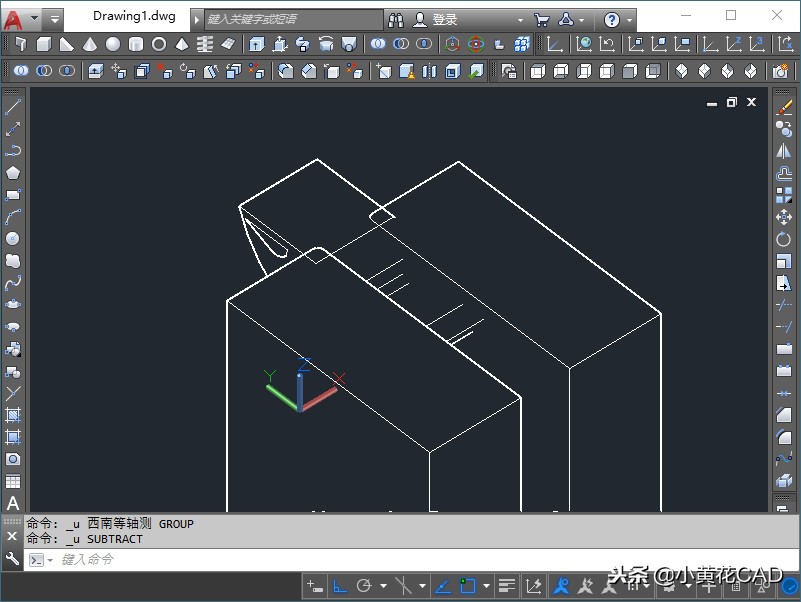Click the 登录 sign-in button
The height and width of the screenshot is (602, 801).
444,19
